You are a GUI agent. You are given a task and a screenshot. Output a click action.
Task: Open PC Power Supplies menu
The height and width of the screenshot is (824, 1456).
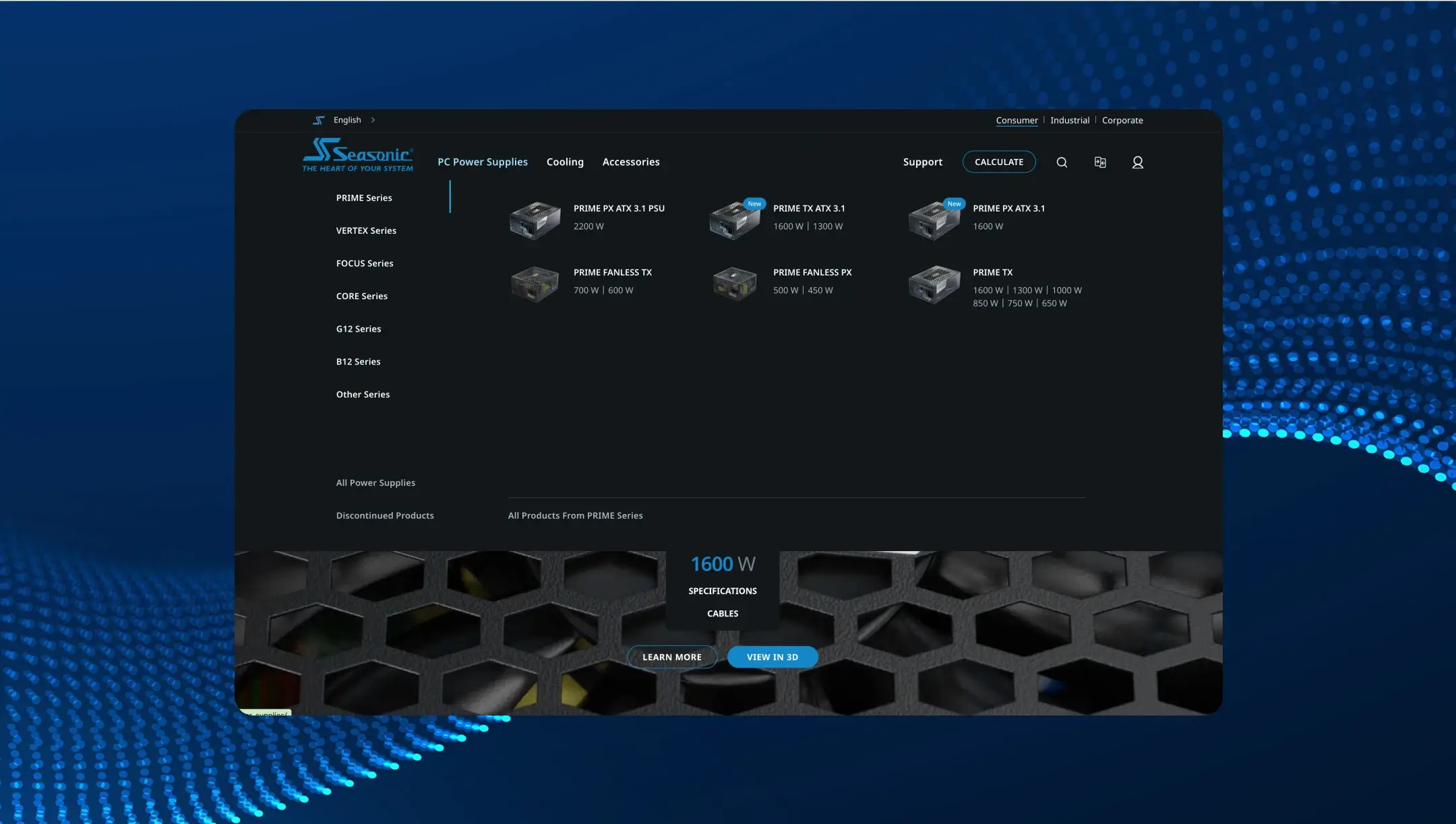(483, 162)
